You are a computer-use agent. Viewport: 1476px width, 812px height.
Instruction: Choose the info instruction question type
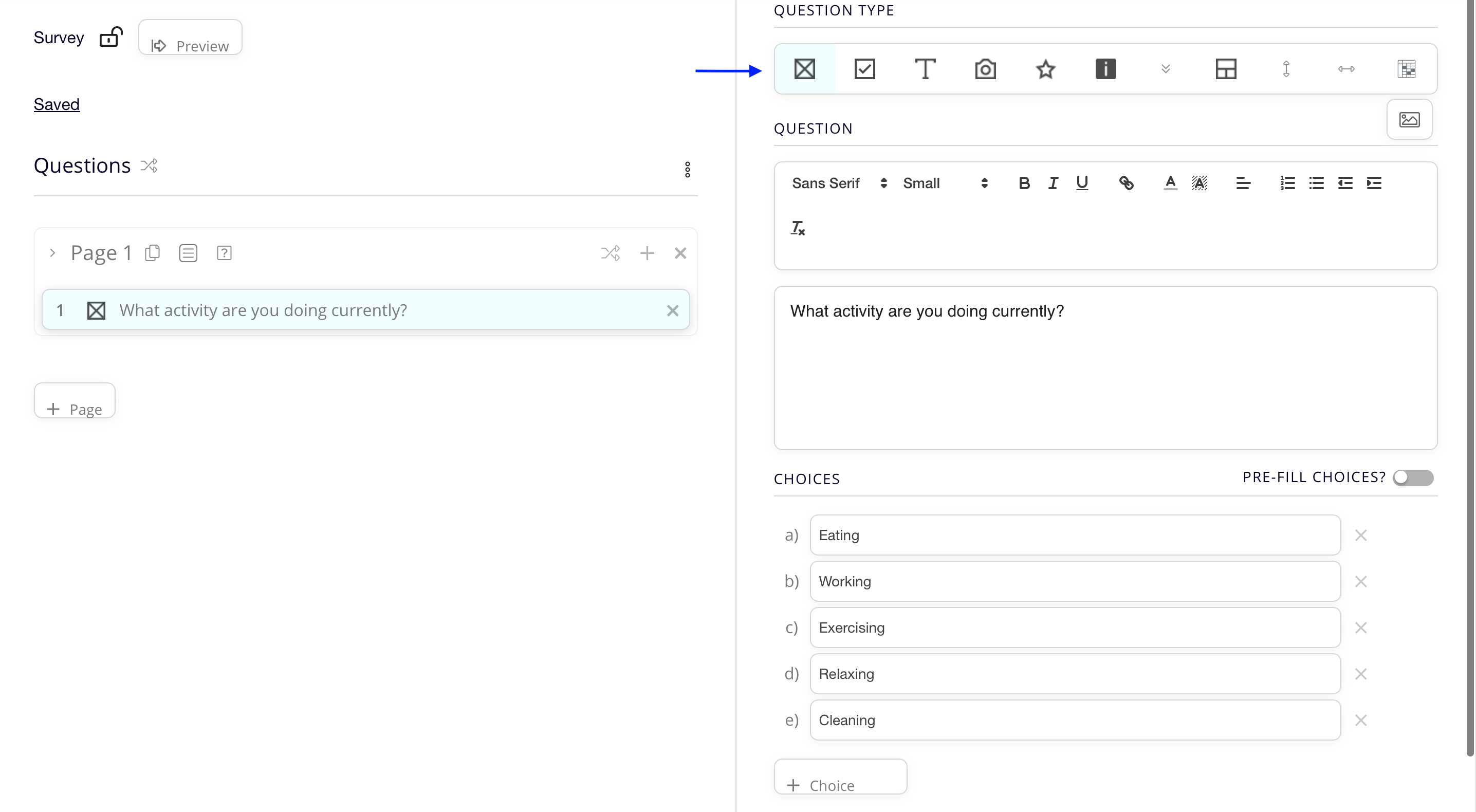click(1105, 69)
